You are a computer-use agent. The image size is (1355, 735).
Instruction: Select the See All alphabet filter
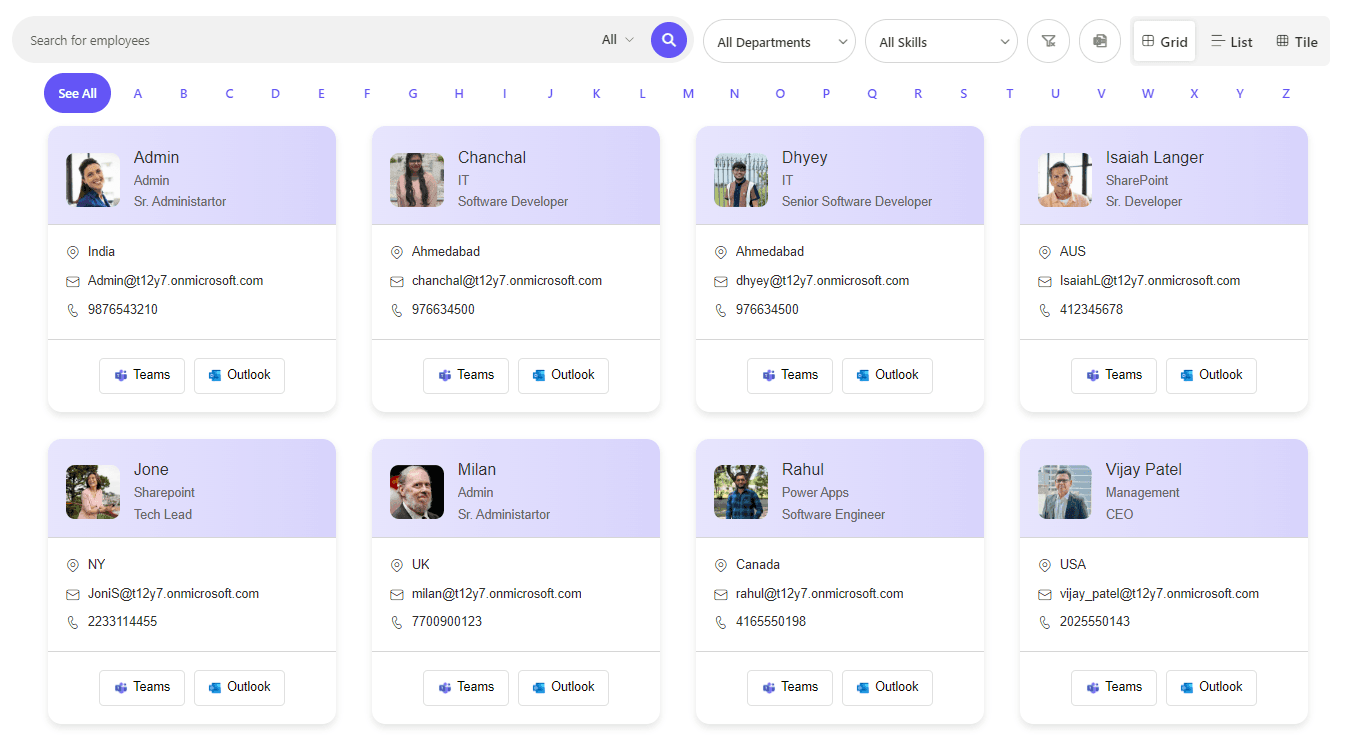pos(77,93)
